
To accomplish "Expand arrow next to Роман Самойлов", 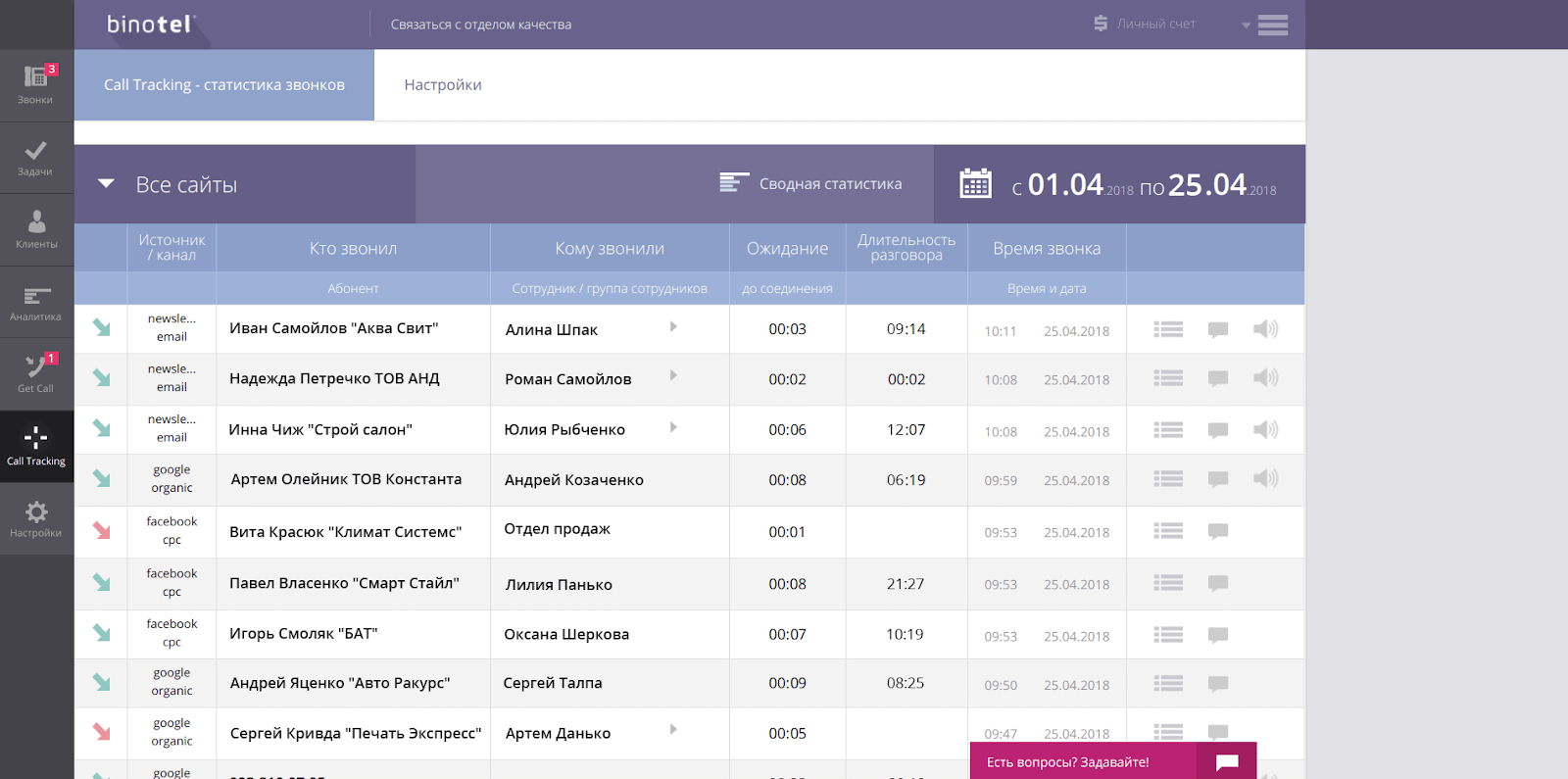I will [x=673, y=376].
